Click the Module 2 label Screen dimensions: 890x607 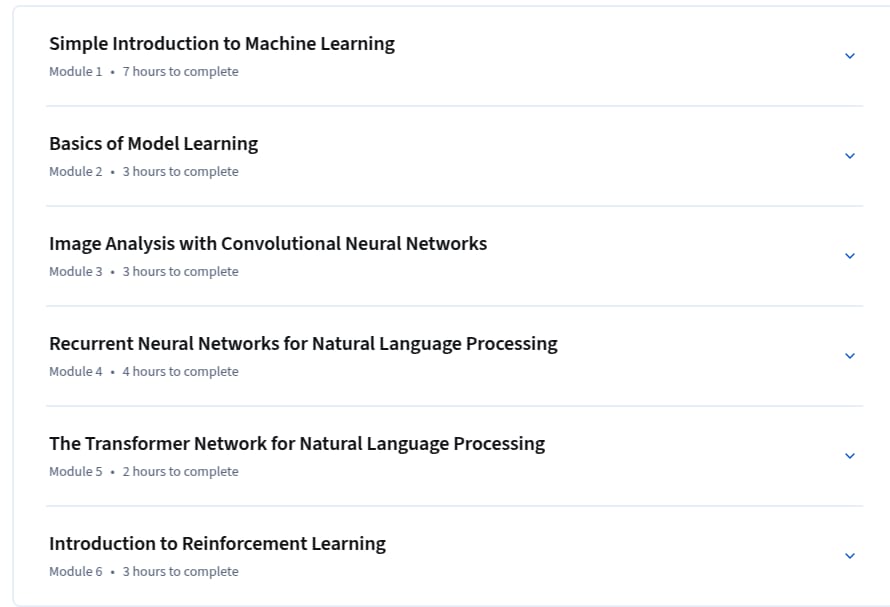point(75,171)
